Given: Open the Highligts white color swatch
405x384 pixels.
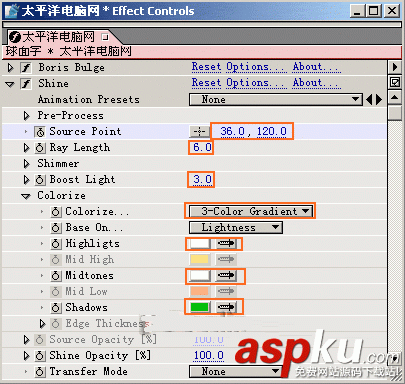Looking at the screenshot, I should tap(200, 244).
